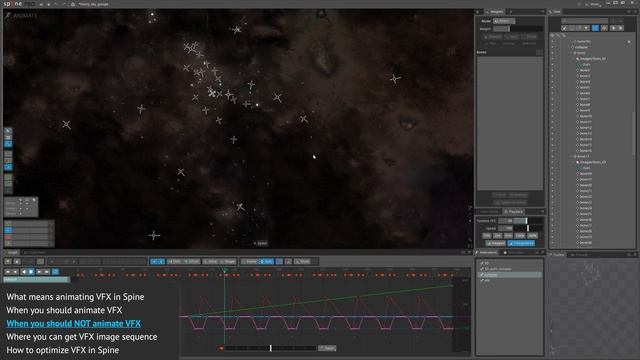Select bone5 in the tree
The height and width of the screenshot is (360, 640).
pos(585,87)
